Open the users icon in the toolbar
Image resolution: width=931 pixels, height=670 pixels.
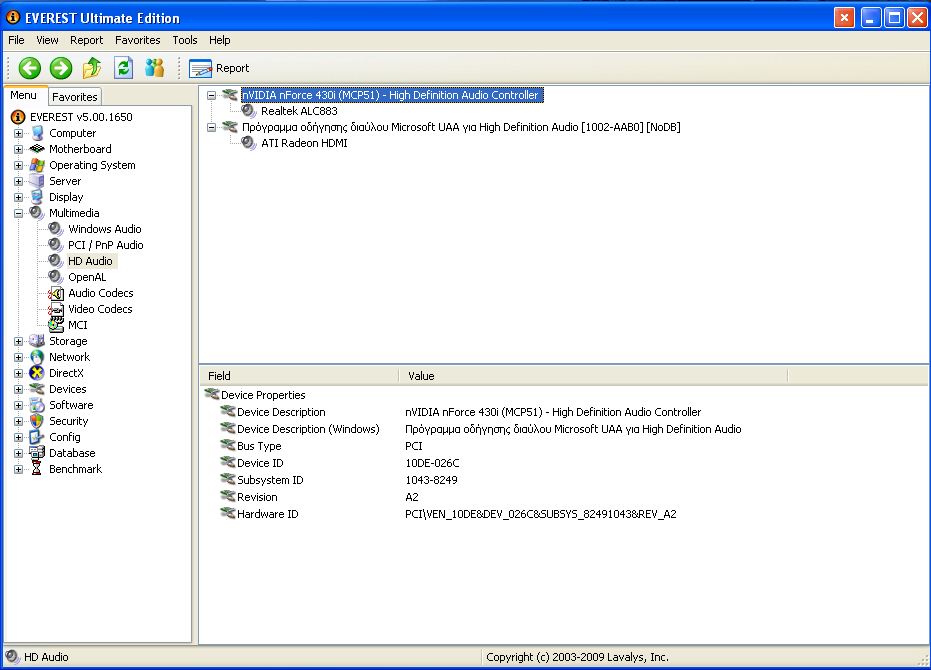coord(154,68)
